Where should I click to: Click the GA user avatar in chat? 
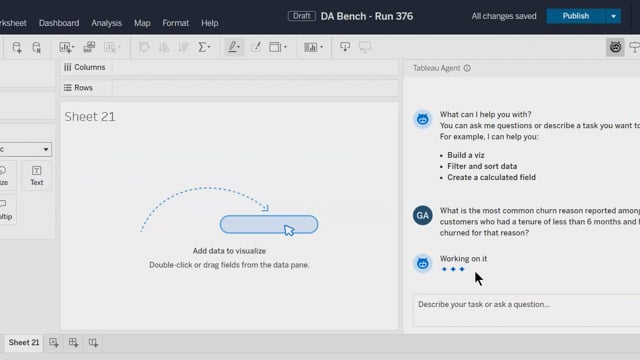pos(422,215)
